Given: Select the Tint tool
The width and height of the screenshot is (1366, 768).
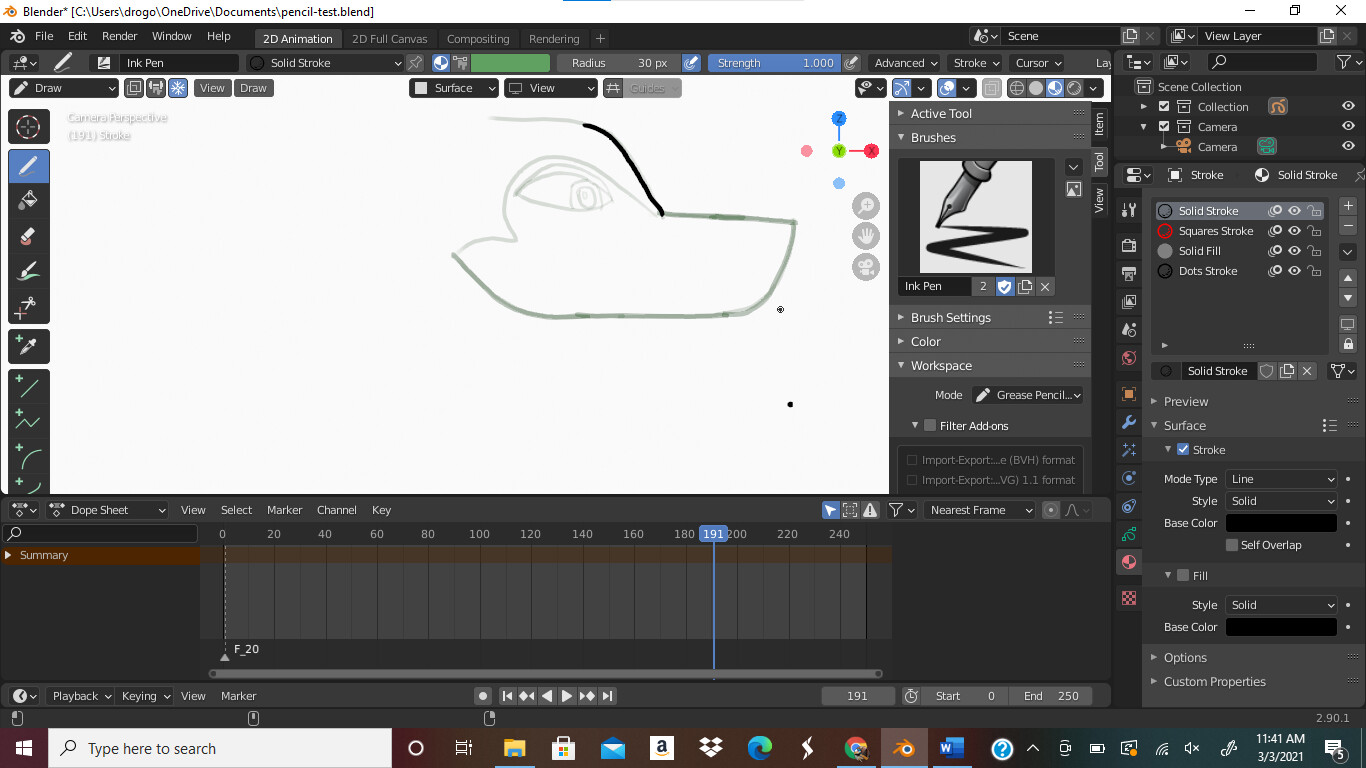Looking at the screenshot, I should pos(29,271).
